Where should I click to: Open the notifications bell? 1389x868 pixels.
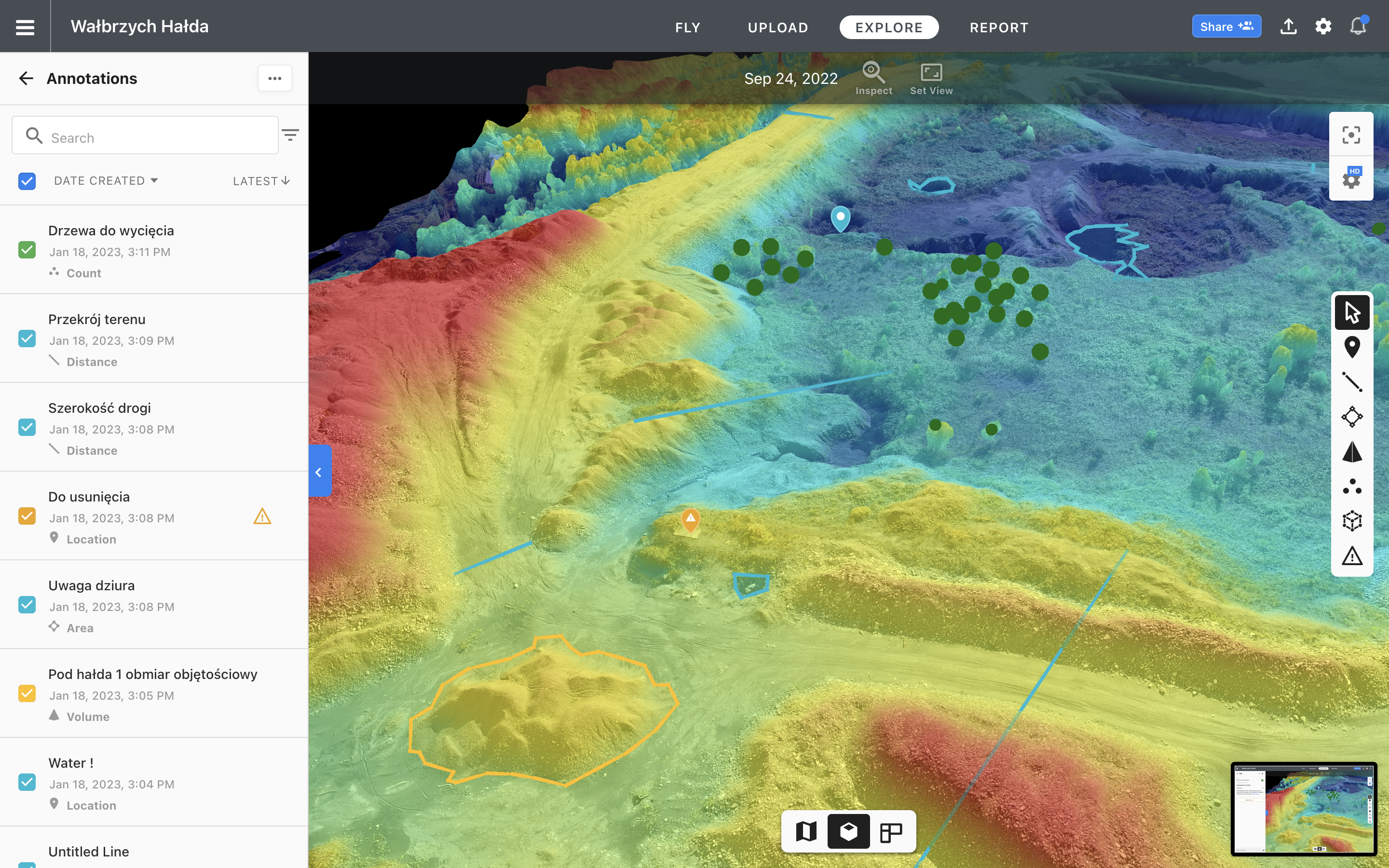point(1358,27)
